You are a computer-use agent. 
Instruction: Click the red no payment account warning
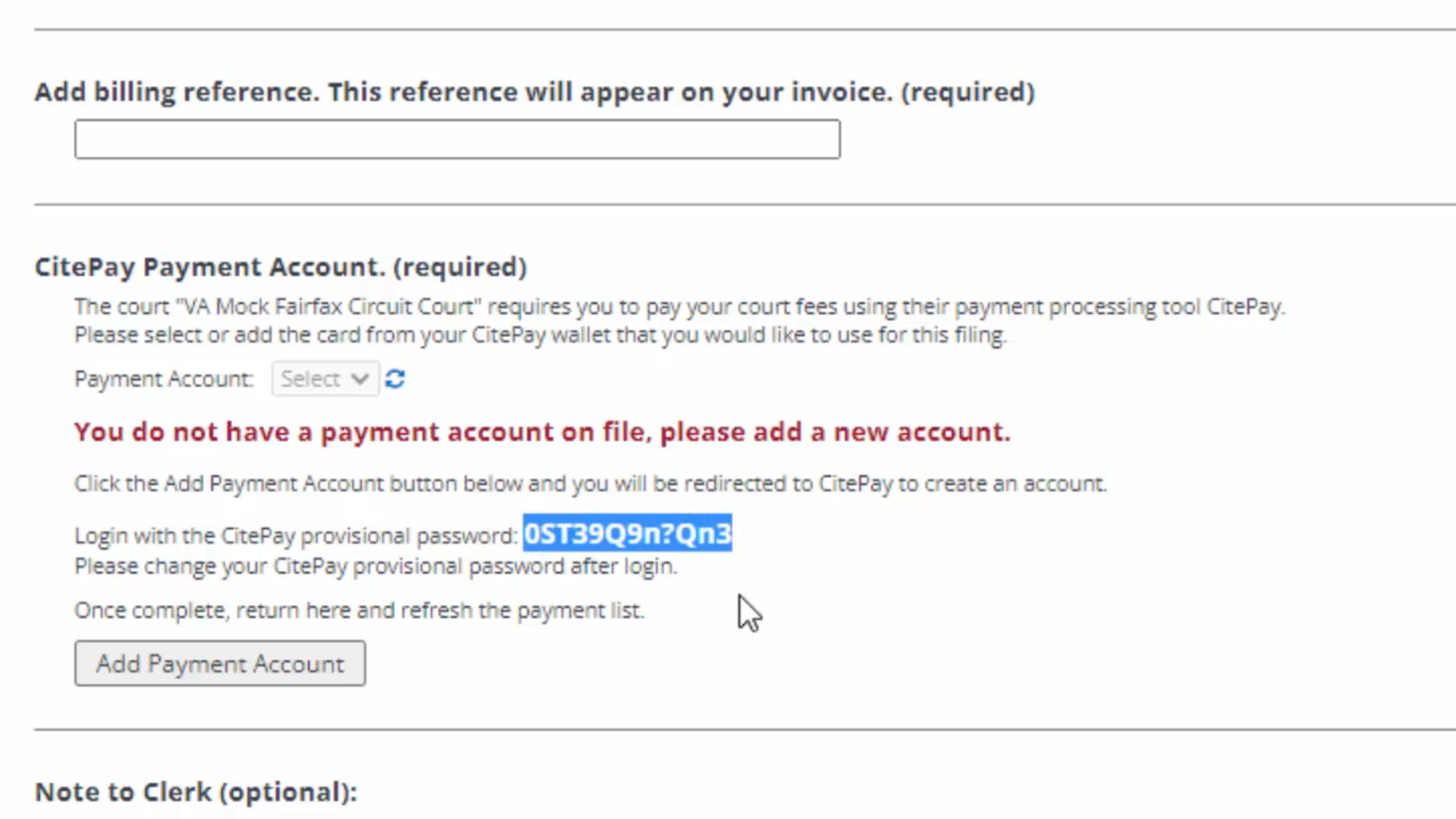click(542, 432)
